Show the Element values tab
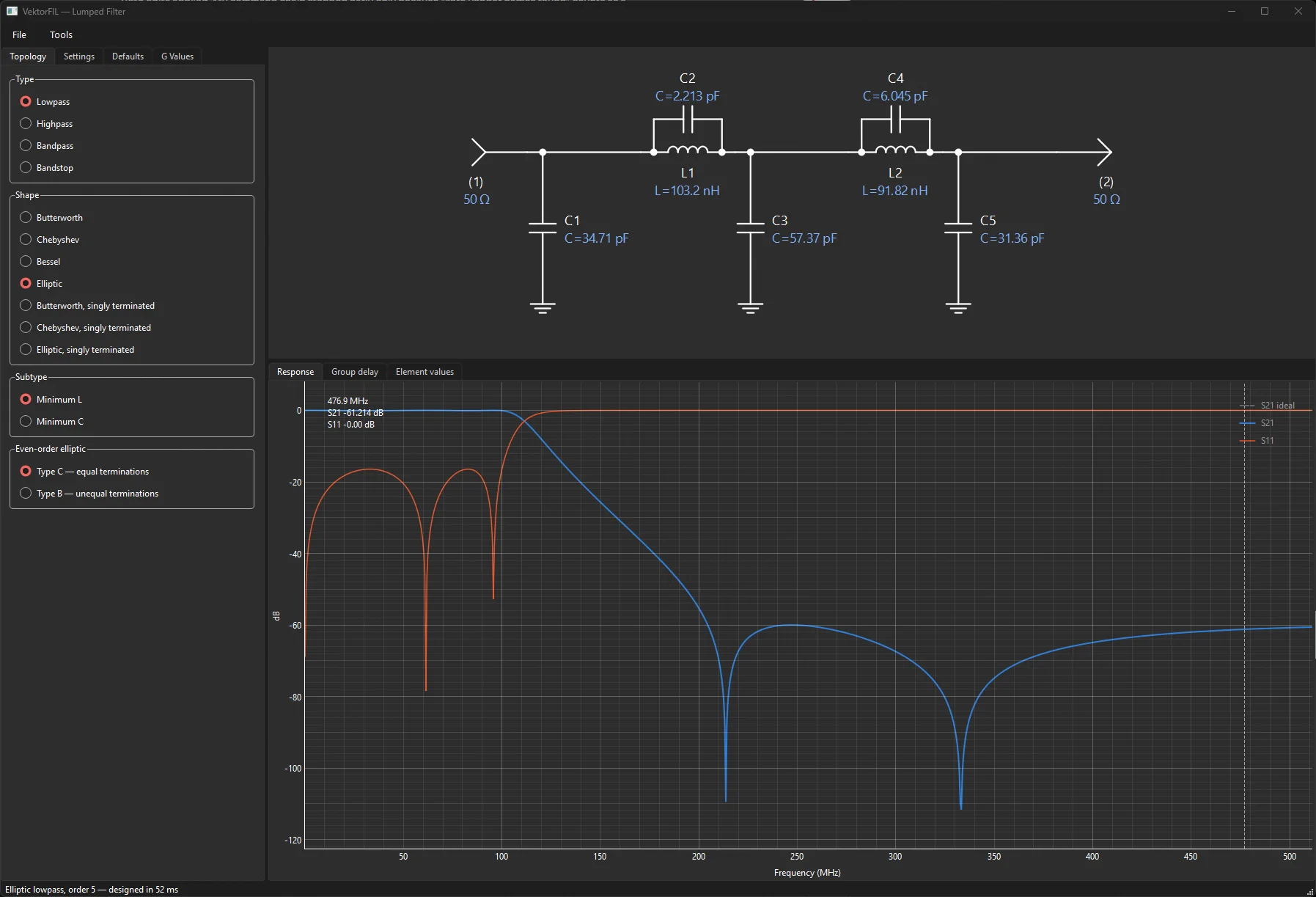Screen dimensions: 1316x897 [x=424, y=372]
